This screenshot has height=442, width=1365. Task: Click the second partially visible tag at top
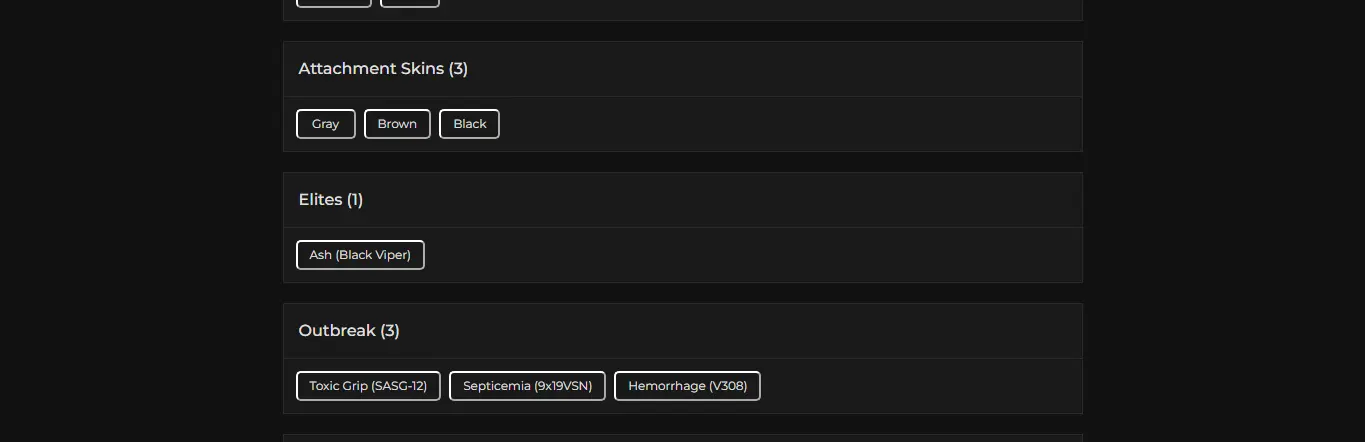coord(409,3)
